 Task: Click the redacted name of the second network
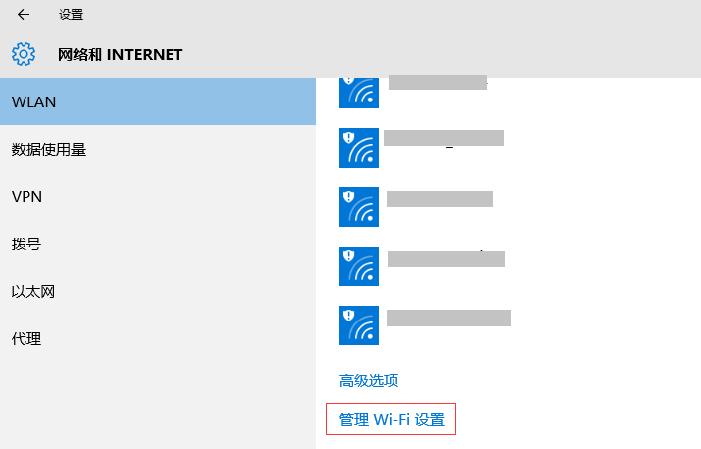pos(443,139)
